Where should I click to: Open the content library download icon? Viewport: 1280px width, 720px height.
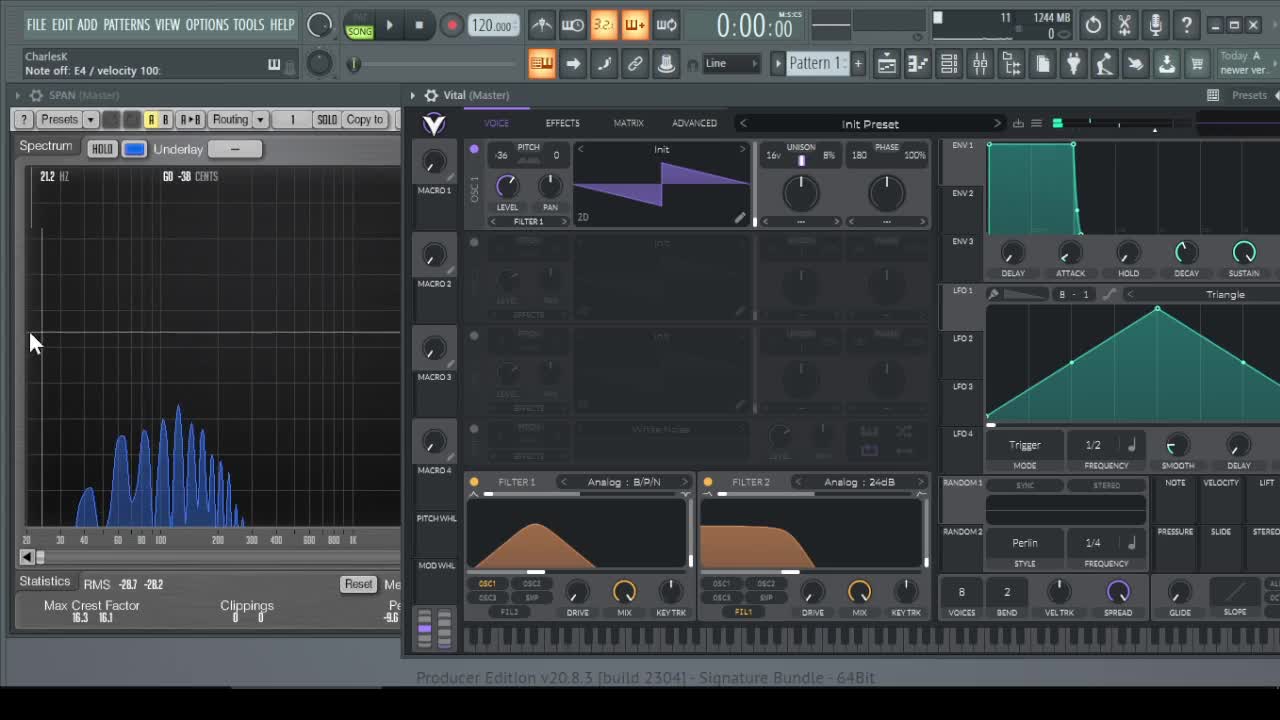(1166, 64)
